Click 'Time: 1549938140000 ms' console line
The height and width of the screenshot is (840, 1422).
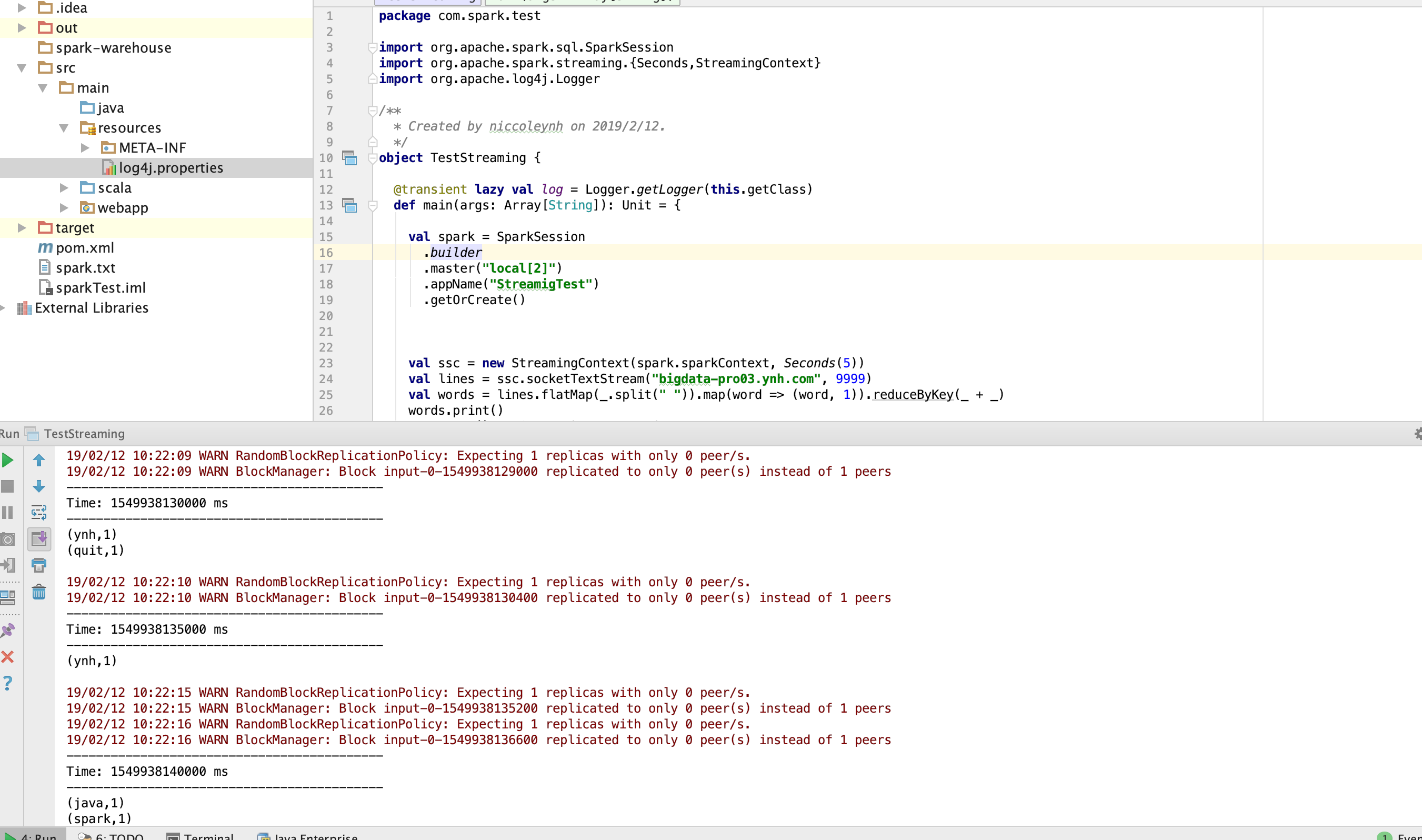click(147, 772)
